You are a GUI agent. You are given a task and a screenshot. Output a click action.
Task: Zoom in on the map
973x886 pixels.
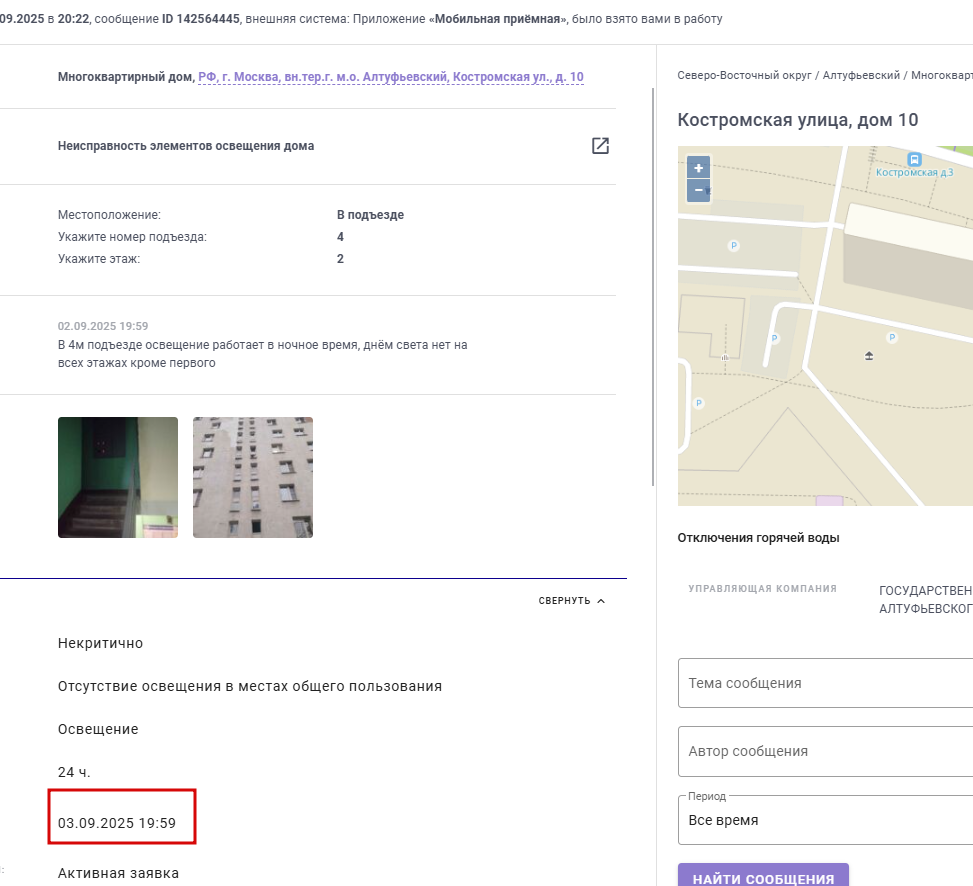pos(698,168)
